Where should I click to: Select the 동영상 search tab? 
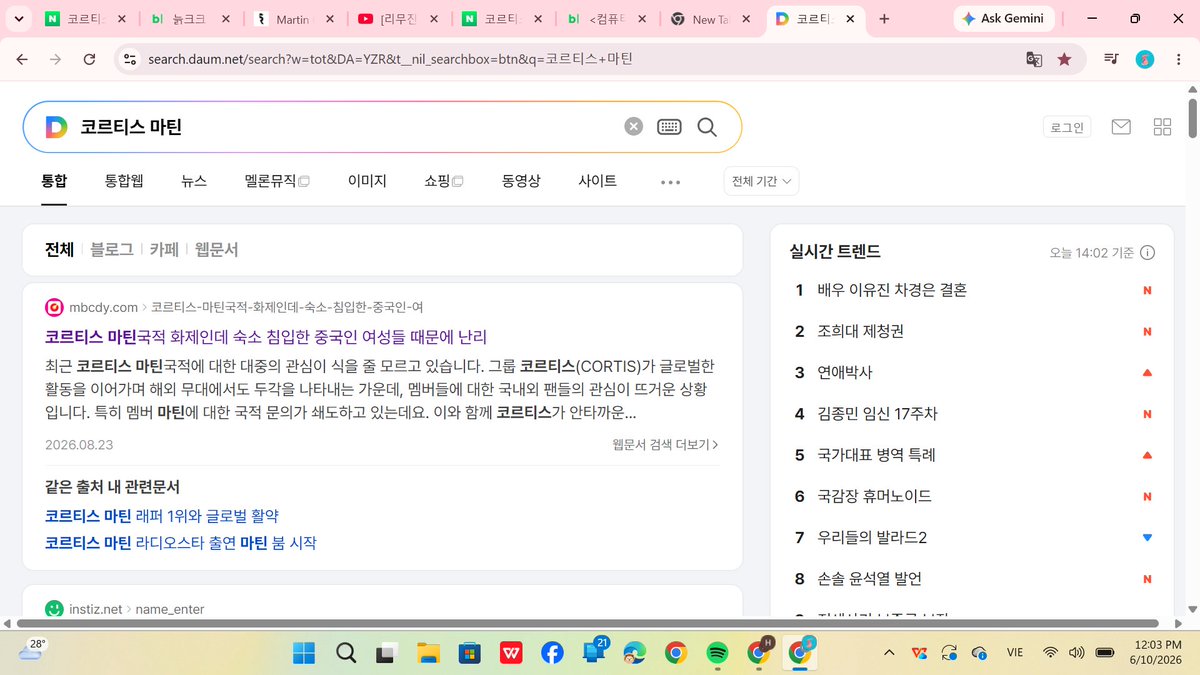[x=521, y=181]
